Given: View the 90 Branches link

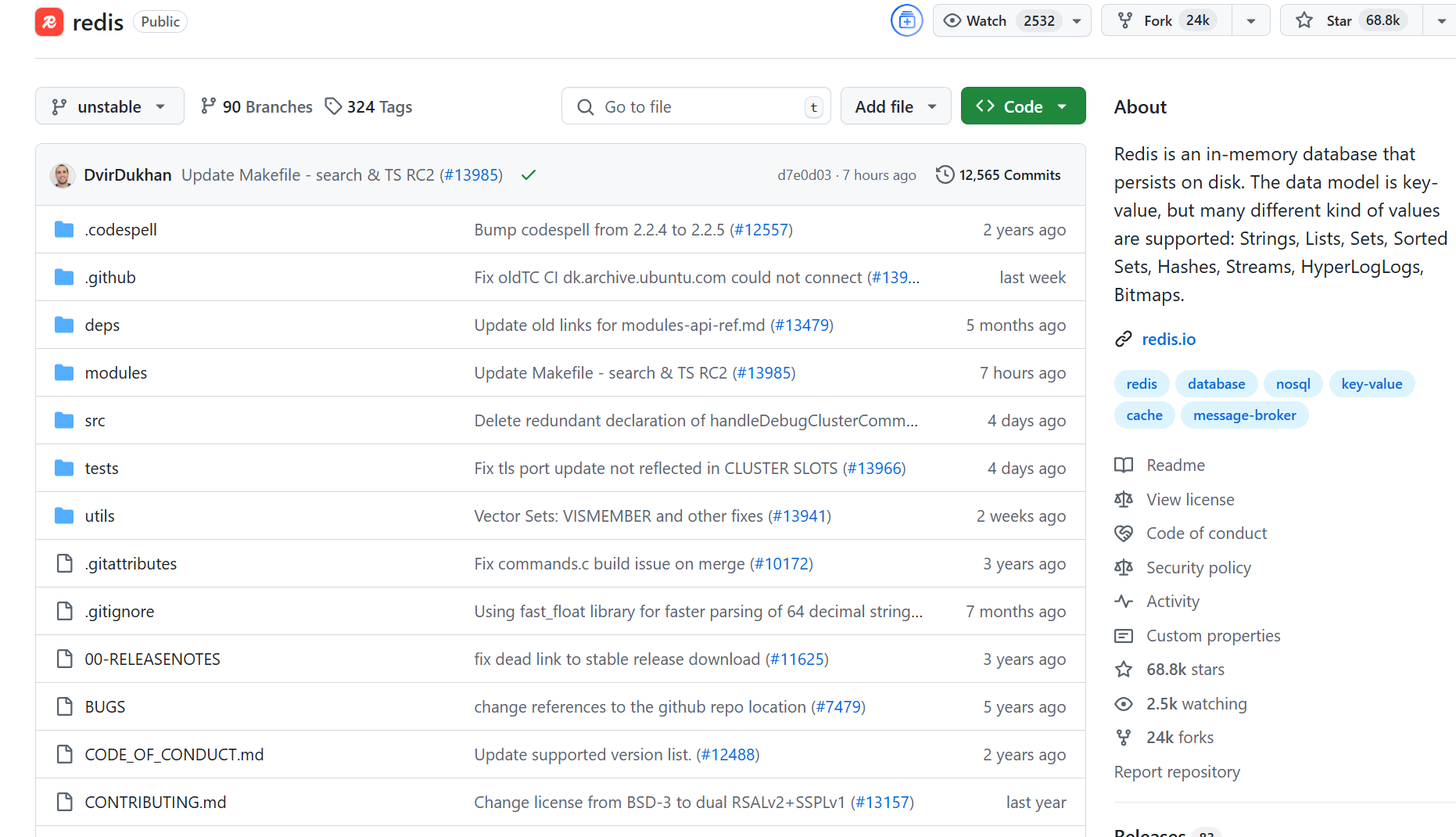Looking at the screenshot, I should [x=256, y=106].
